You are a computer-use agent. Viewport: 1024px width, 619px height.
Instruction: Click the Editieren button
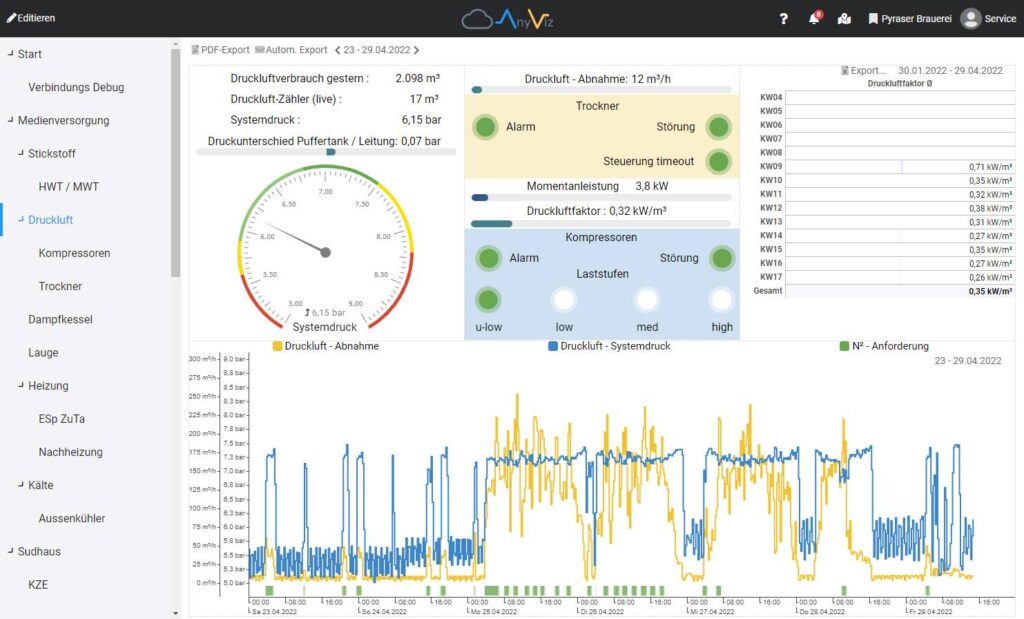(30, 17)
